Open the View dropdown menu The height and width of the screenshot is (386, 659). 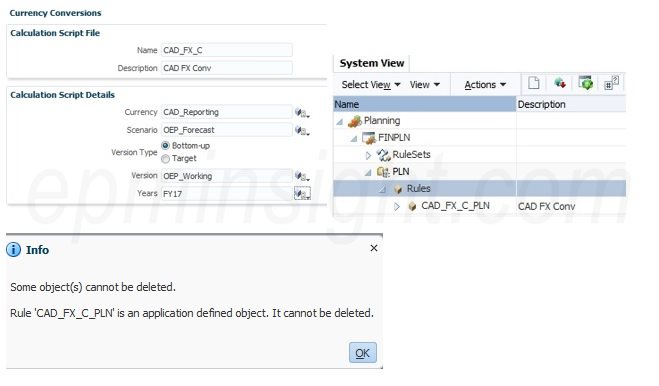[x=424, y=85]
